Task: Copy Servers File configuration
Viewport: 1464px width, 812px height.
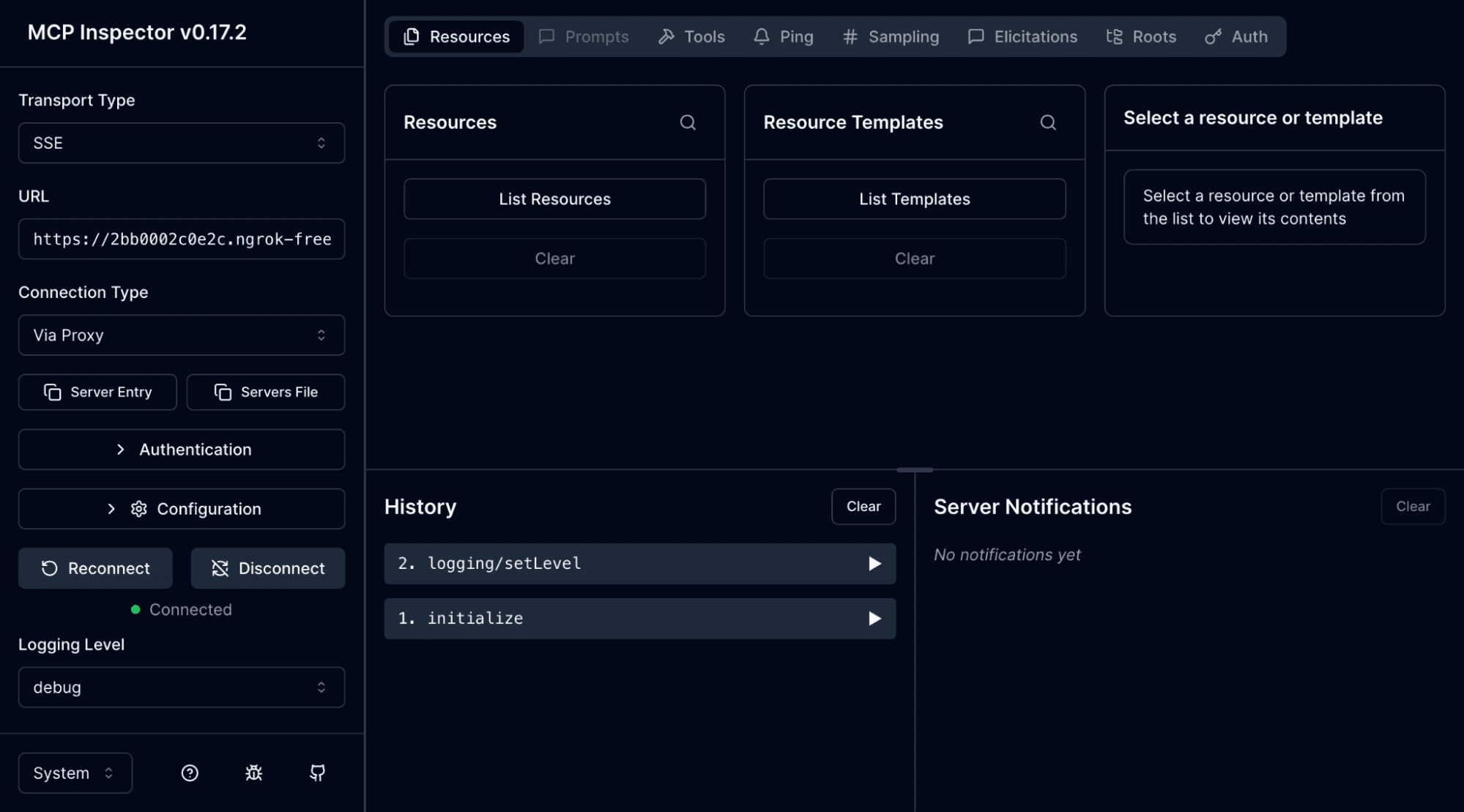Action: click(265, 392)
